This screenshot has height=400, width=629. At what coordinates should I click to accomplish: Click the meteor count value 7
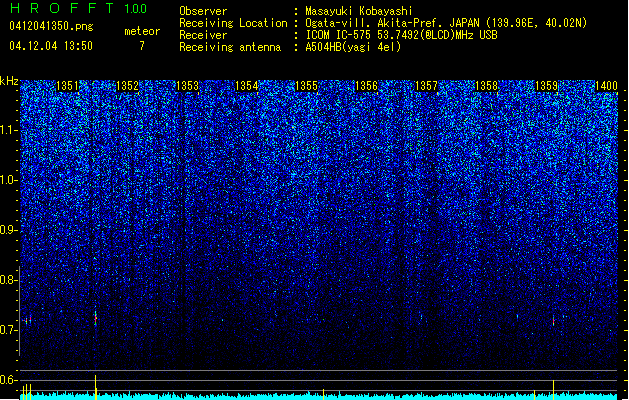click(142, 46)
